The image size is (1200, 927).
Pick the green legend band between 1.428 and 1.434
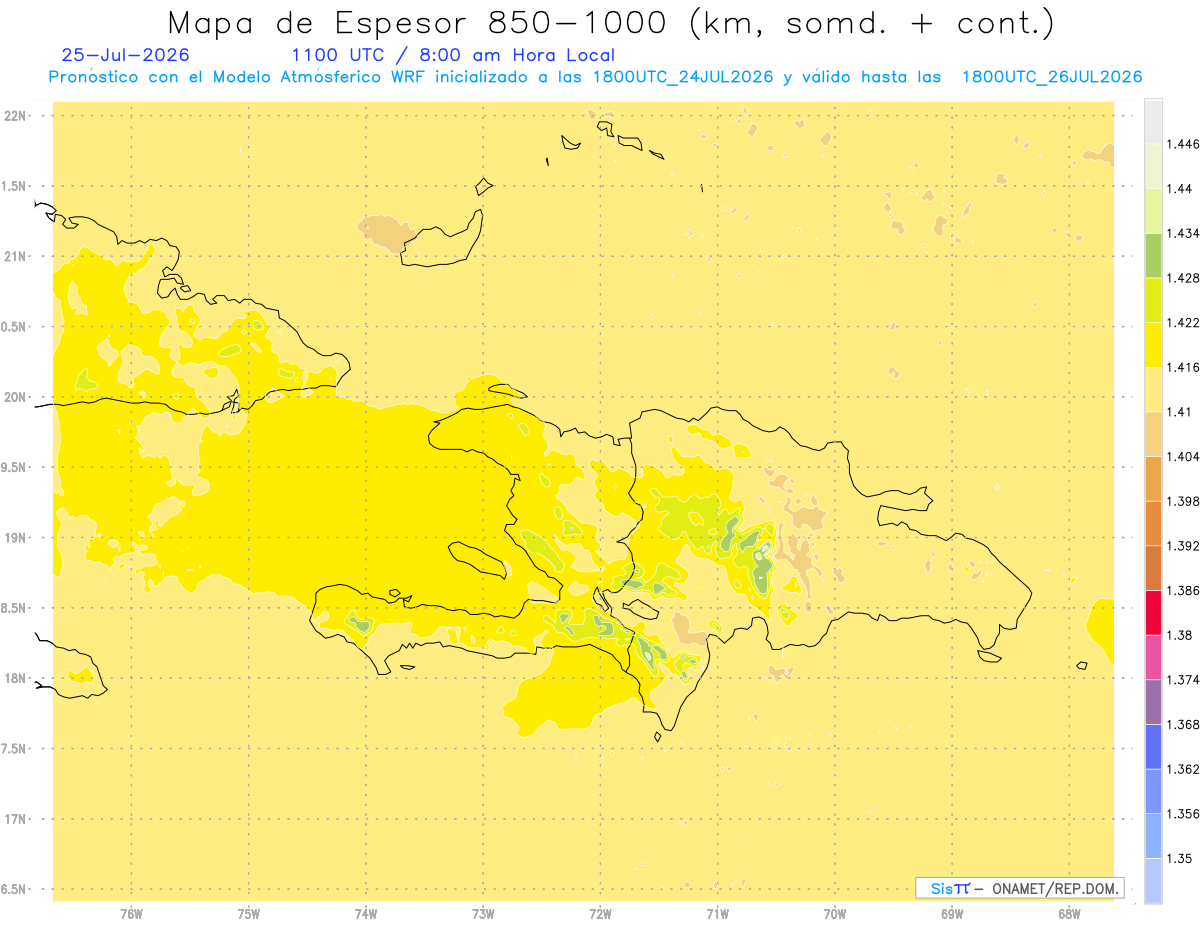click(x=1153, y=256)
